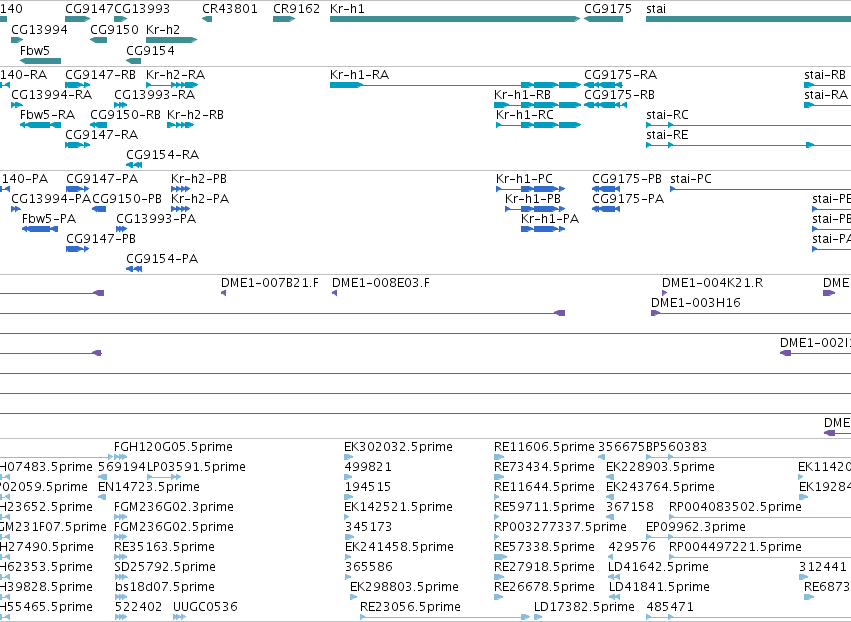Select the EK302032.5prime EST label
This screenshot has height=622, width=851.
click(x=398, y=447)
